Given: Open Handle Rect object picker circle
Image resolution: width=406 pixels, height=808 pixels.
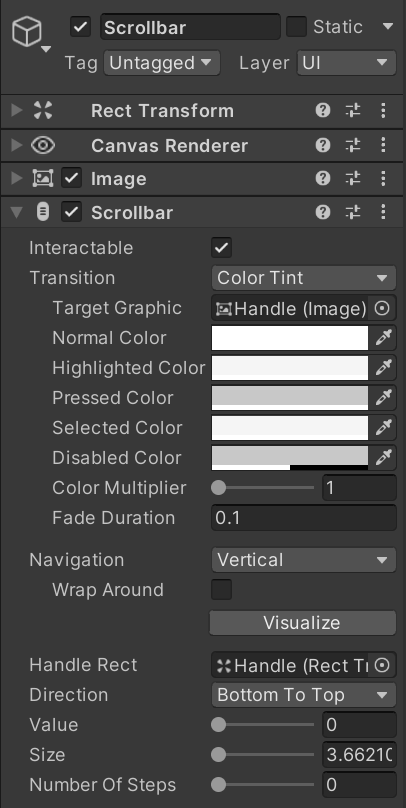Looking at the screenshot, I should pos(382,665).
